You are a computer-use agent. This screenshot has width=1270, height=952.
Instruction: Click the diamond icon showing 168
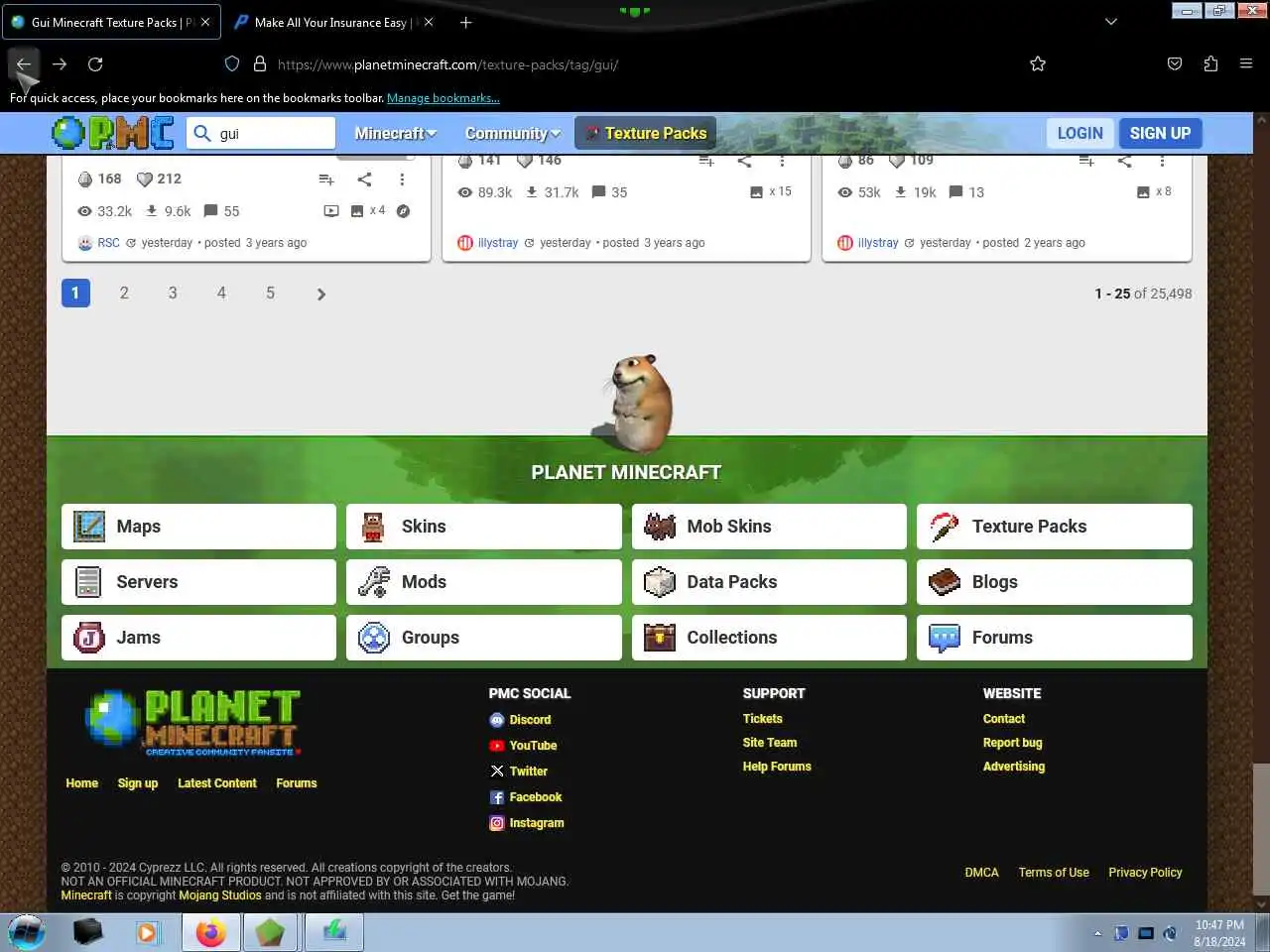pos(85,179)
